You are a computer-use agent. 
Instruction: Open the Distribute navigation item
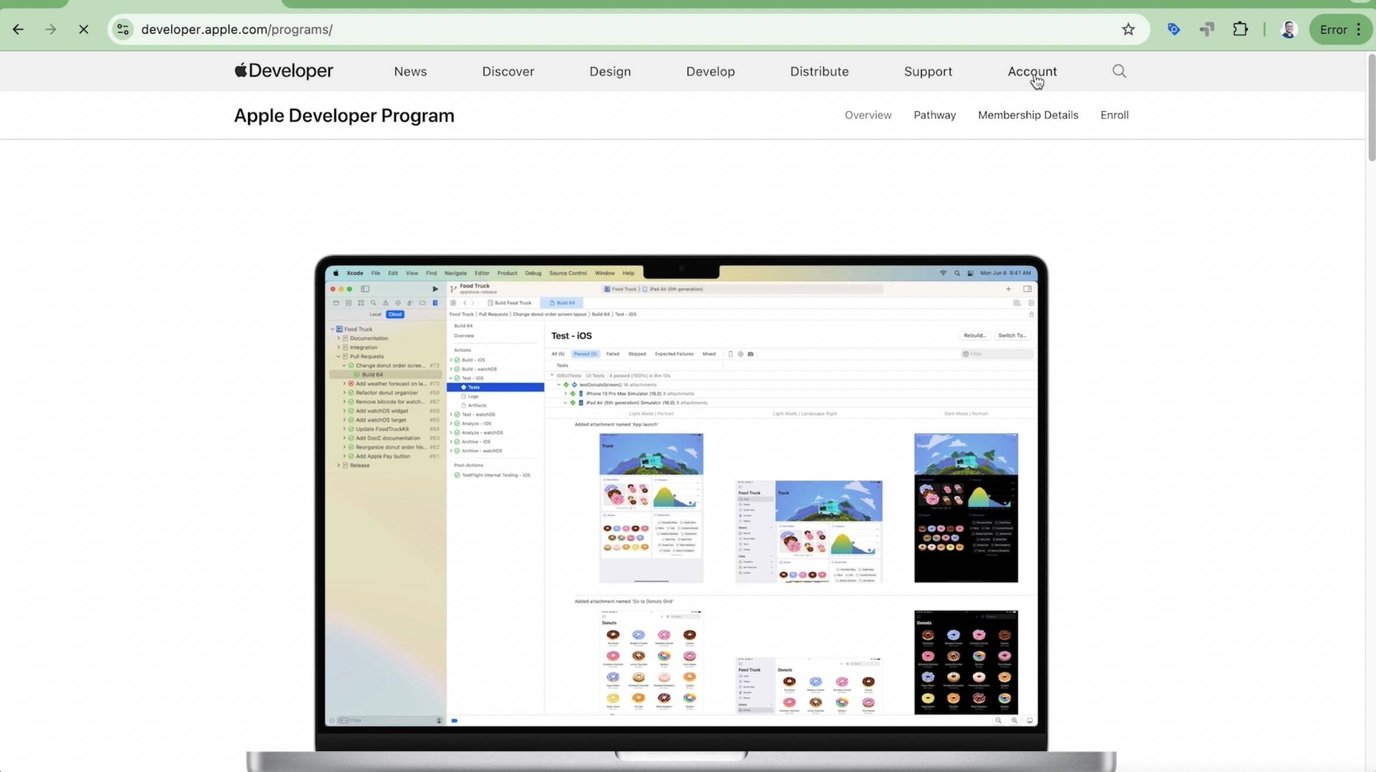coord(819,71)
